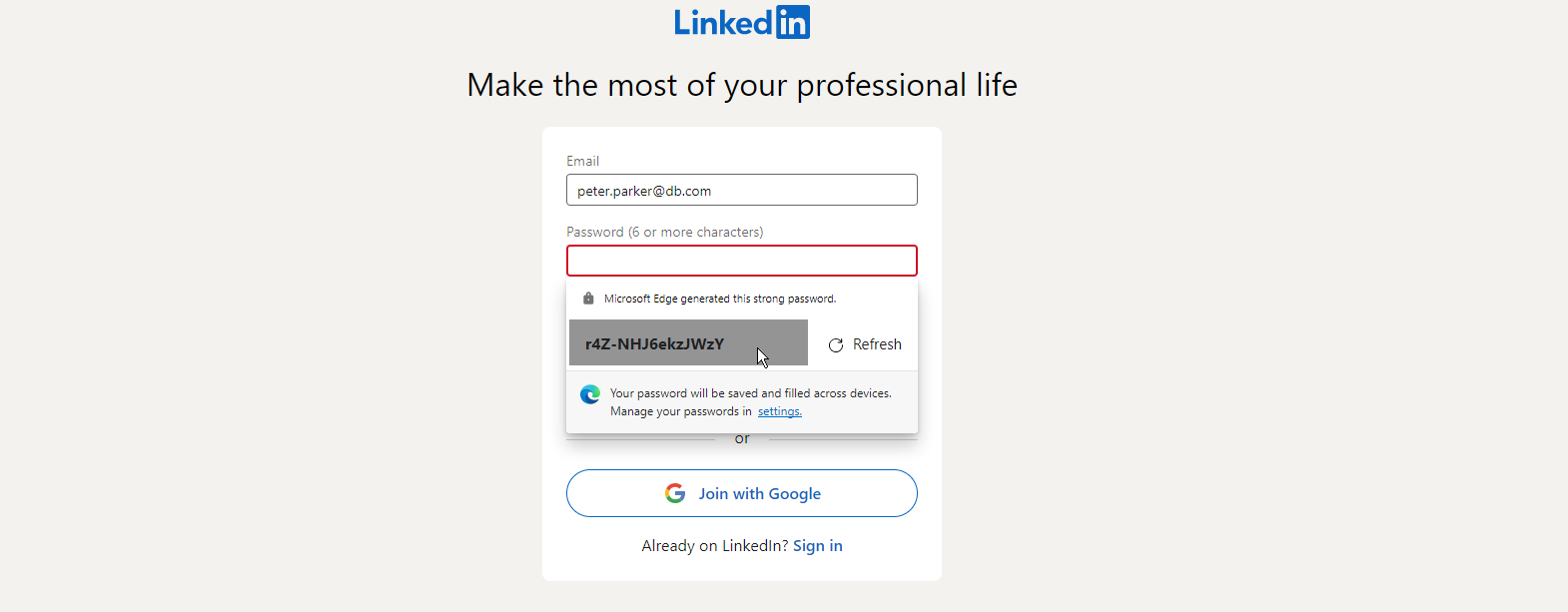The height and width of the screenshot is (612, 1568).
Task: Click the 'Email' field label
Action: tap(583, 161)
